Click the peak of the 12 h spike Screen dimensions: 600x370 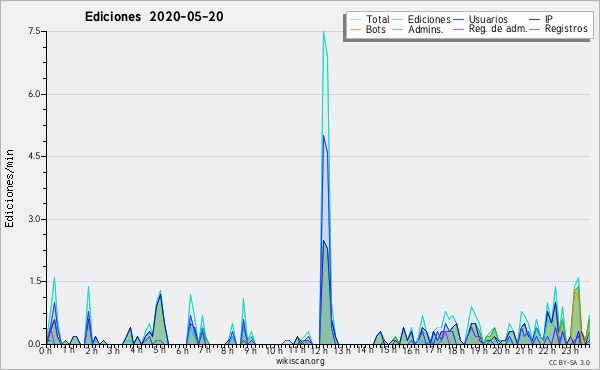(x=324, y=32)
